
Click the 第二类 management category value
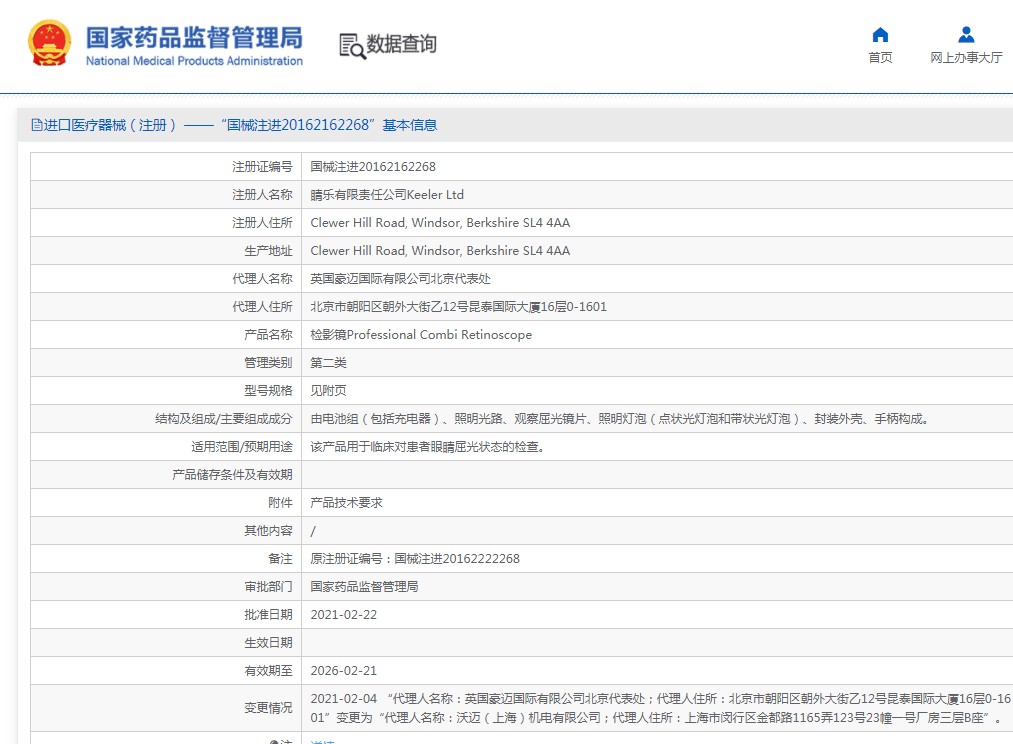point(328,363)
